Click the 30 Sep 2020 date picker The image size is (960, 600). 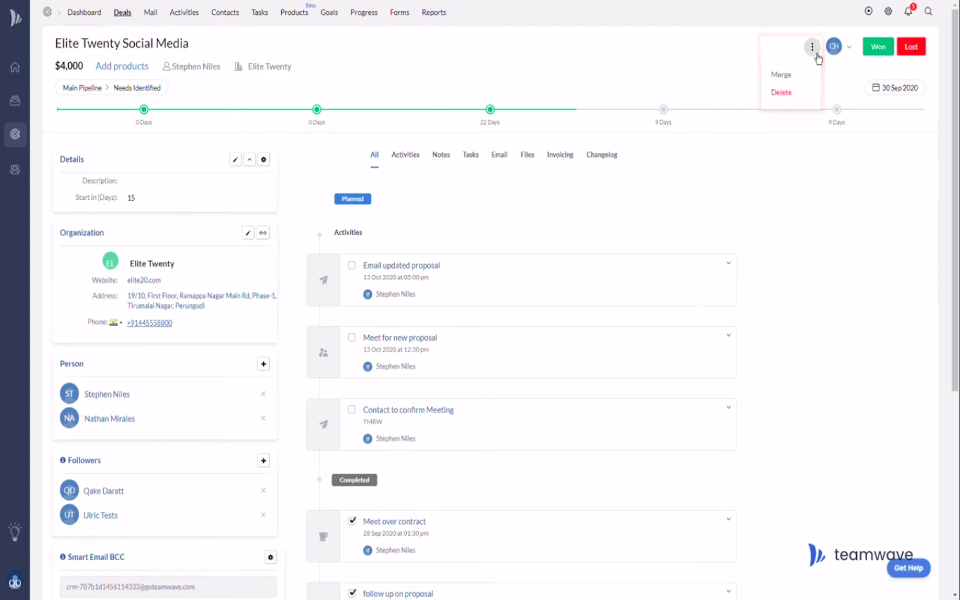(895, 88)
